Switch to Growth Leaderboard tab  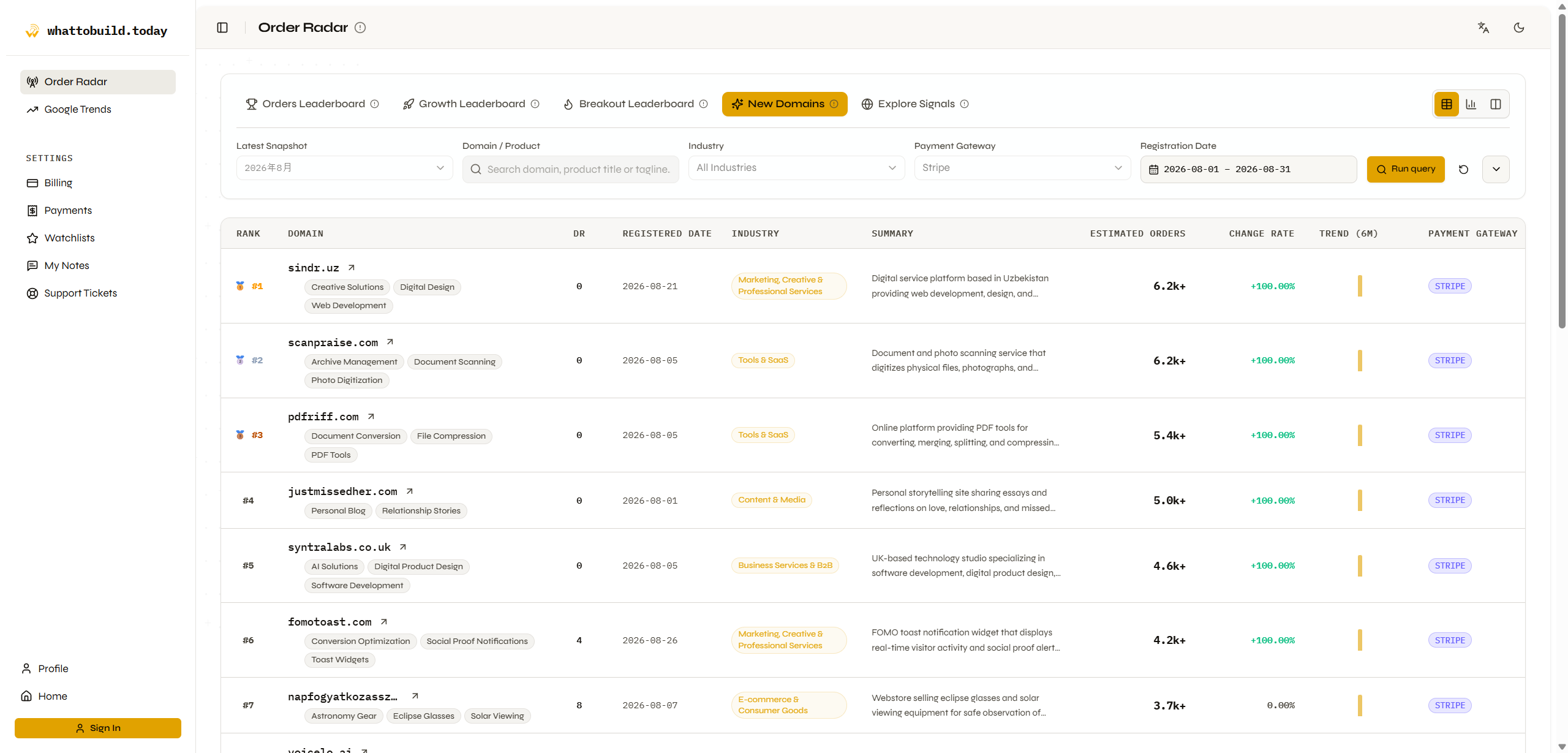[471, 104]
